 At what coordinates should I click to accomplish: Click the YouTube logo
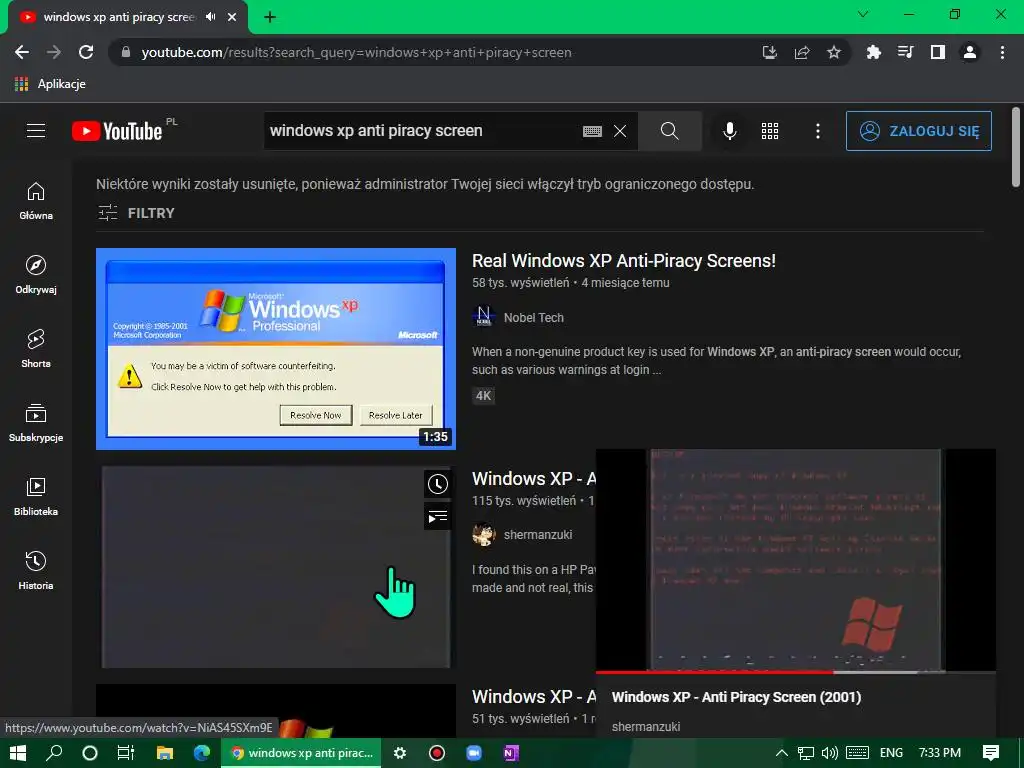click(118, 131)
